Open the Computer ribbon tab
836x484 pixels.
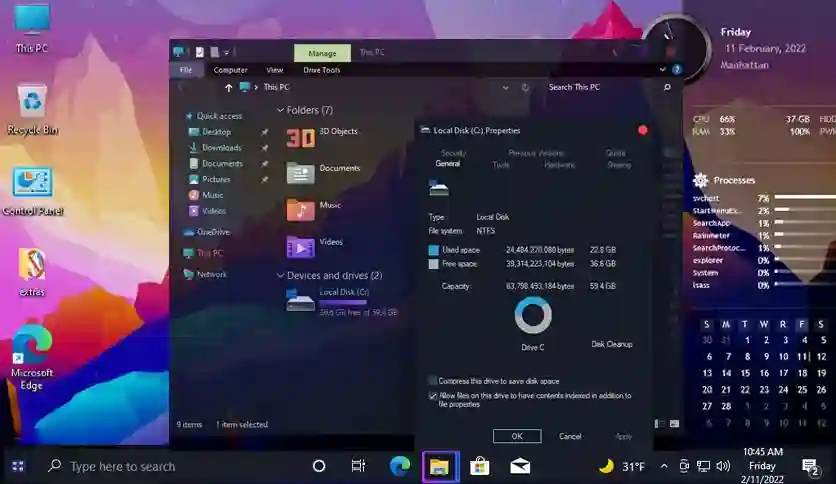[230, 70]
